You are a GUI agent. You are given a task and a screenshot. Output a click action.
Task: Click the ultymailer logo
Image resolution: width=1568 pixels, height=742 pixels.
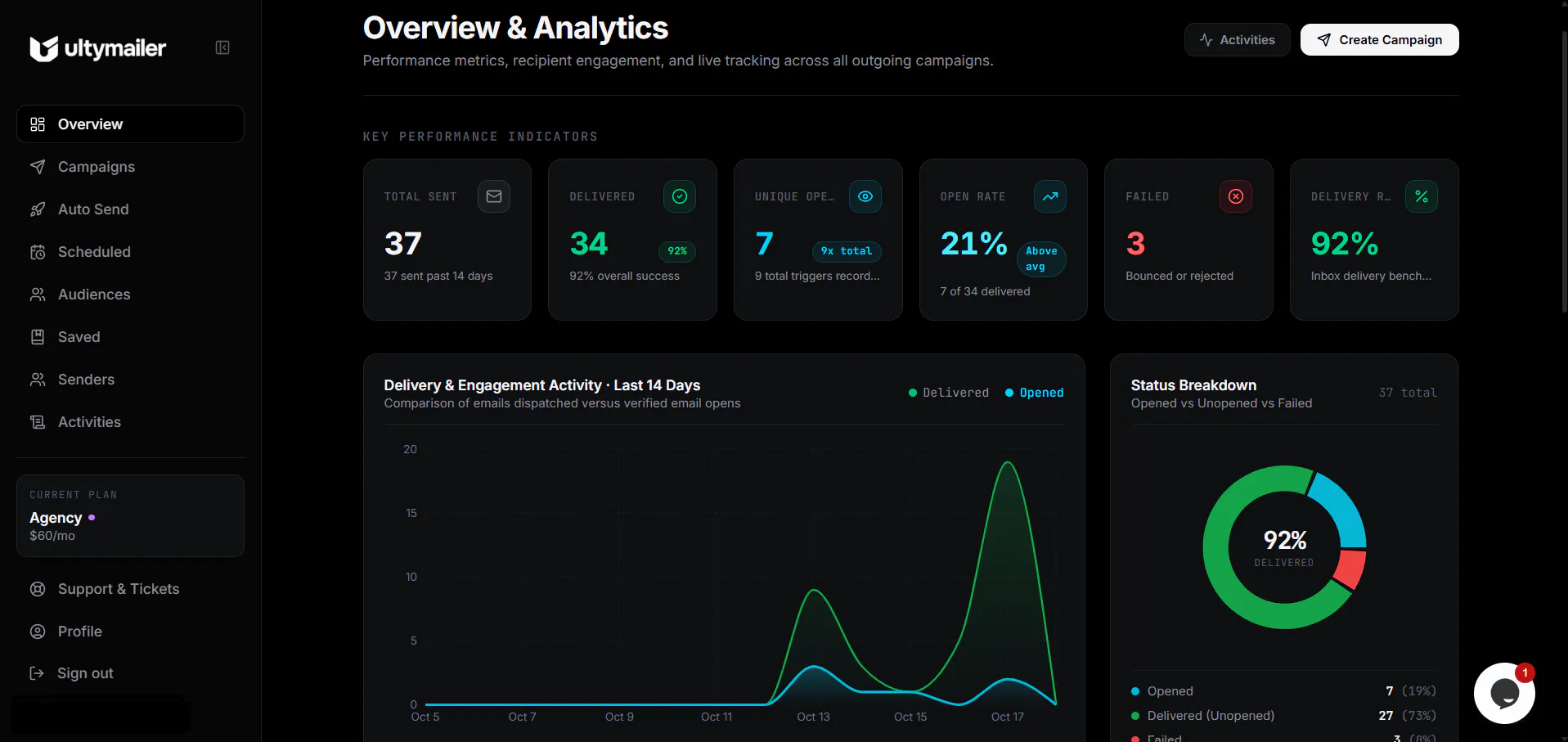click(98, 48)
